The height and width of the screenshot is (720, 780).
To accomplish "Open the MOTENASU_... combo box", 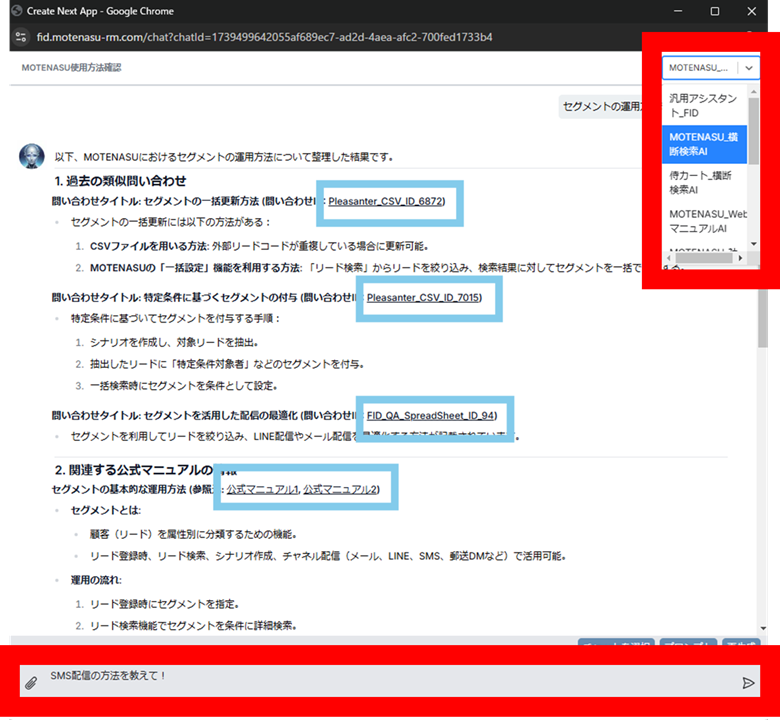I will pos(711,68).
